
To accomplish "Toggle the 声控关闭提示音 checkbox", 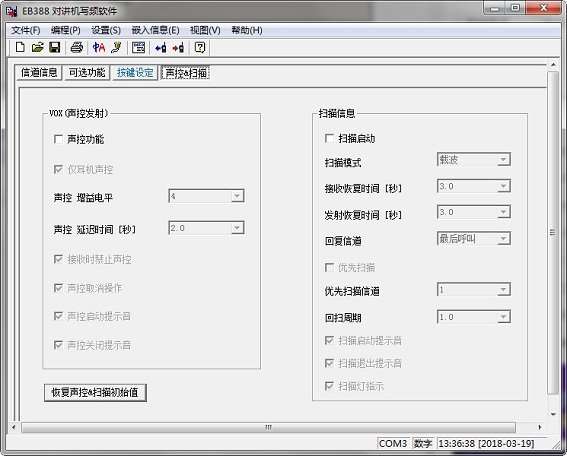I will tap(58, 345).
